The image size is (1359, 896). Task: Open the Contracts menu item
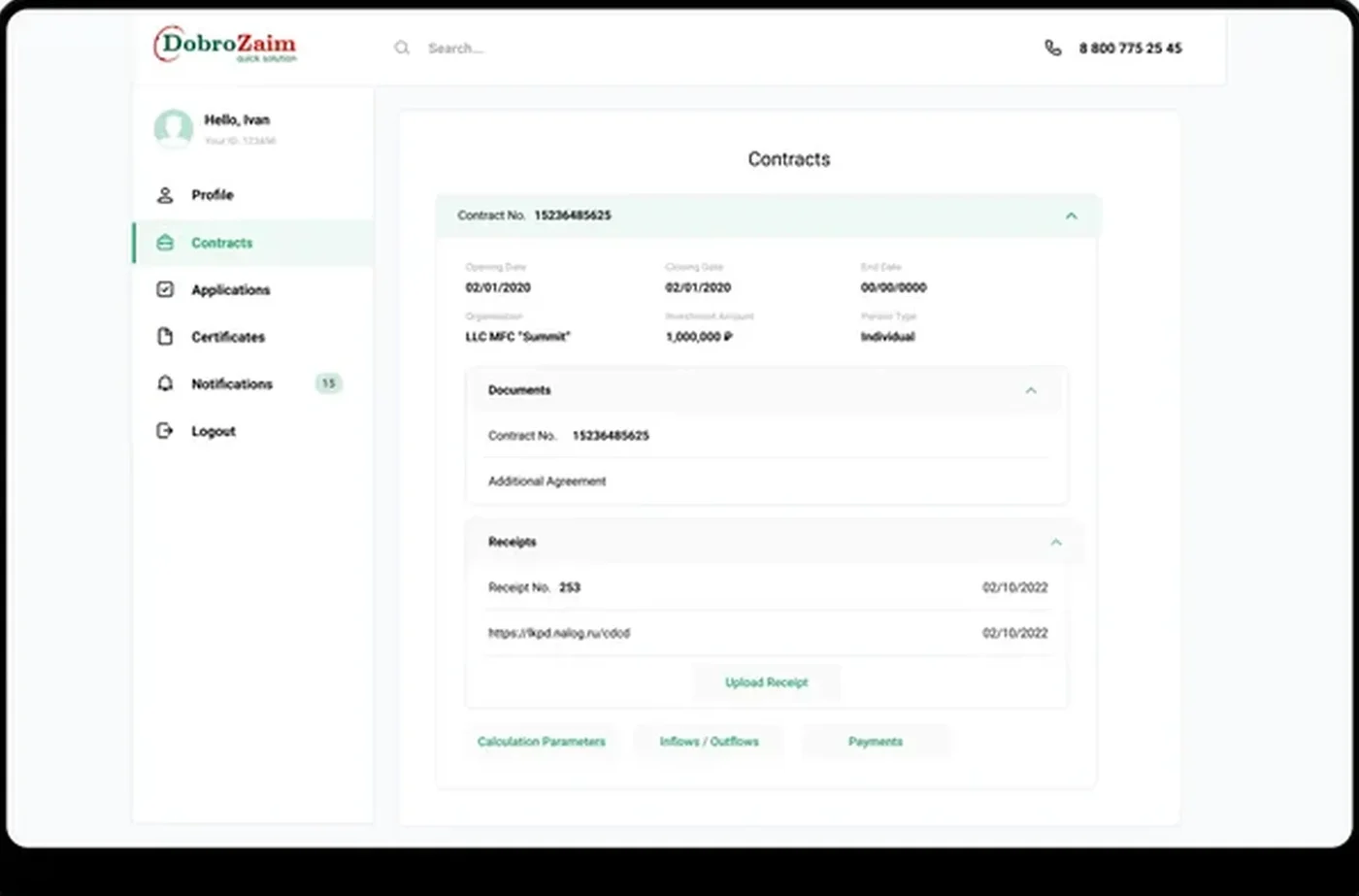click(x=252, y=243)
